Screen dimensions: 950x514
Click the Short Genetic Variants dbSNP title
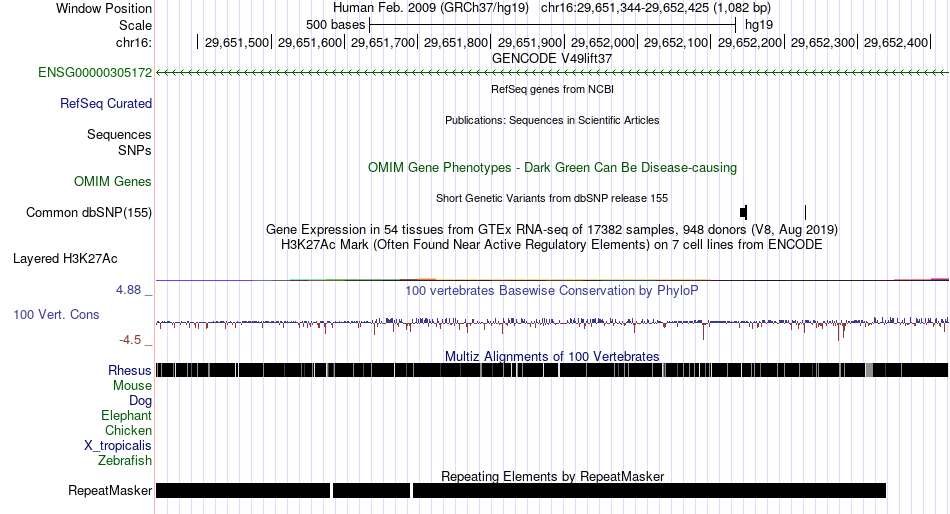552,198
